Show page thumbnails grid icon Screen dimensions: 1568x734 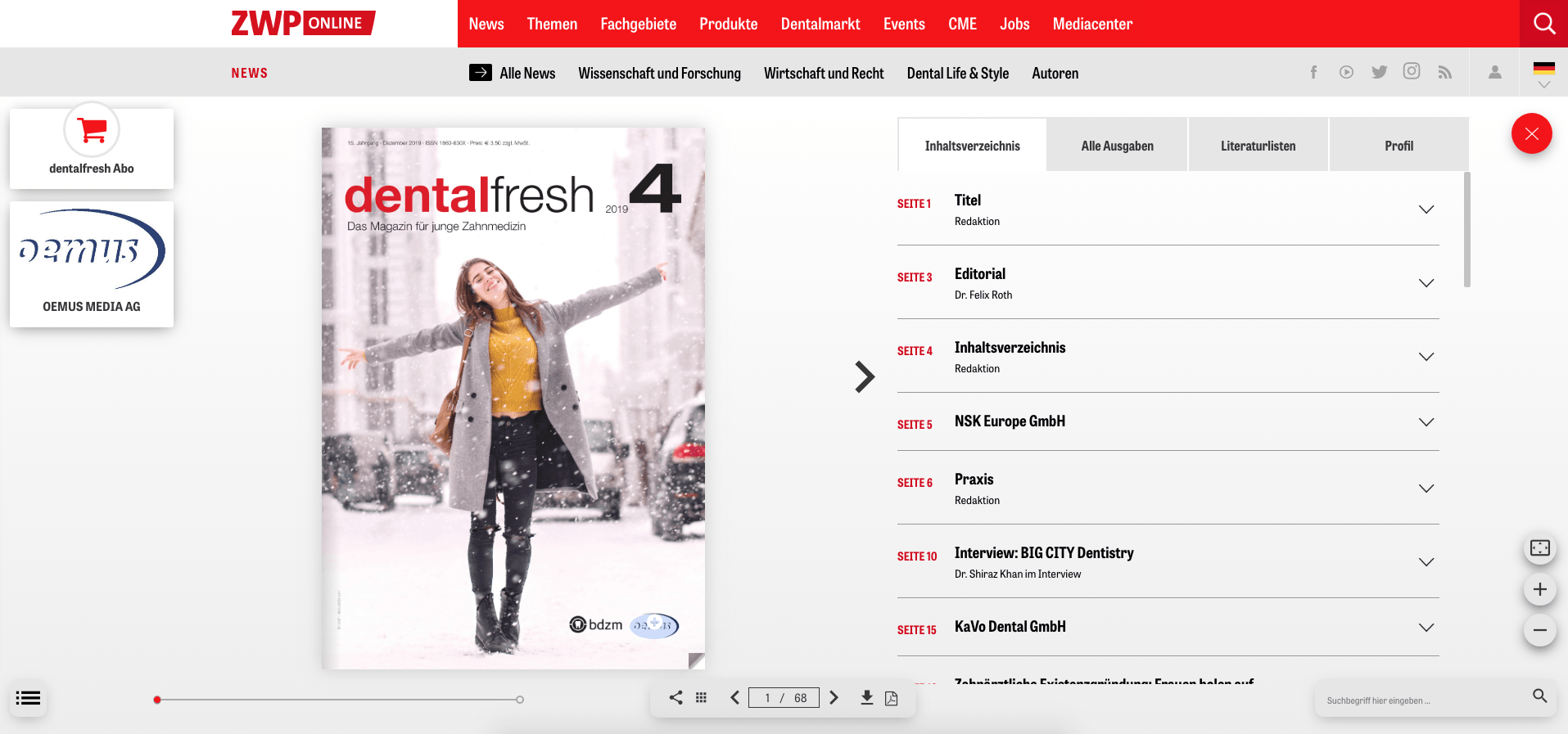(x=701, y=697)
